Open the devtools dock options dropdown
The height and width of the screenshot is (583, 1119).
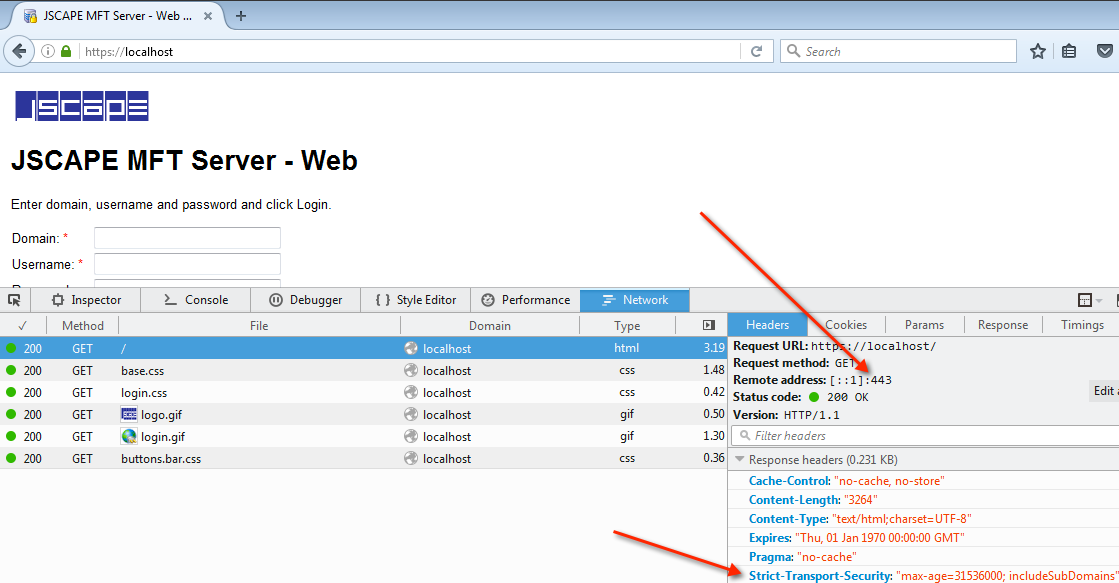(1089, 300)
